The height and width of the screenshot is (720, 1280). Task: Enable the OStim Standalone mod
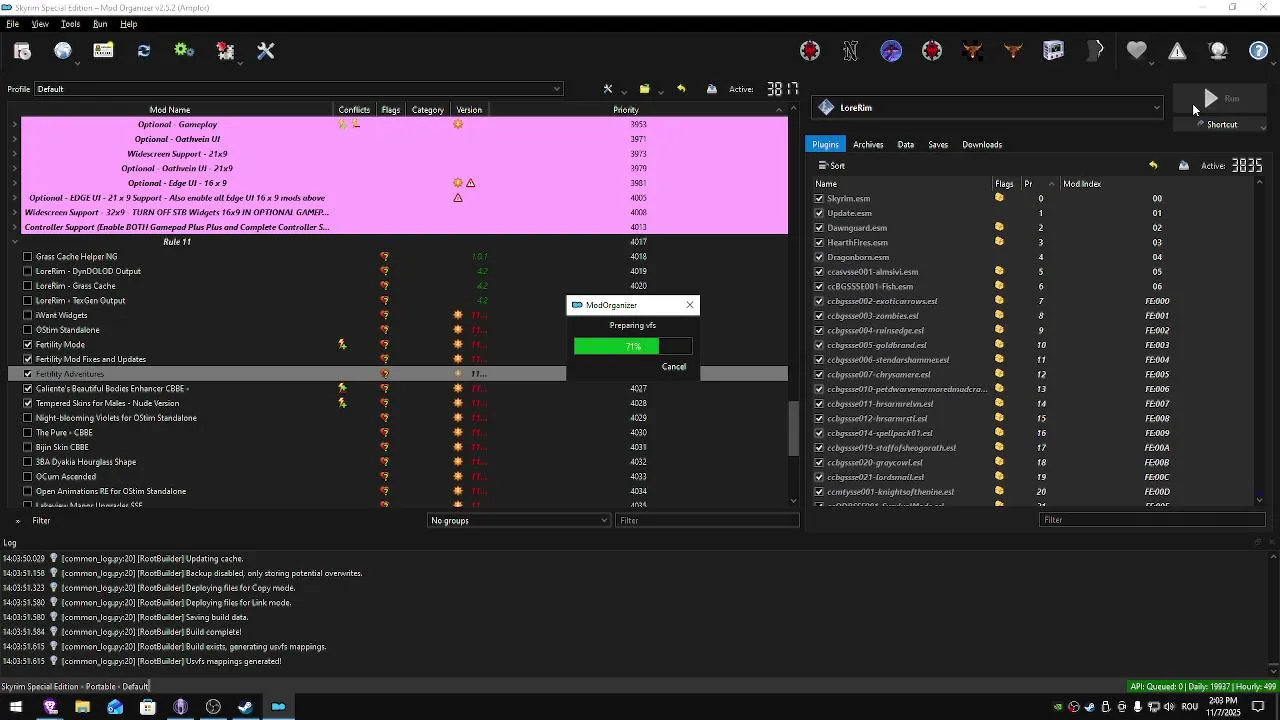click(28, 330)
